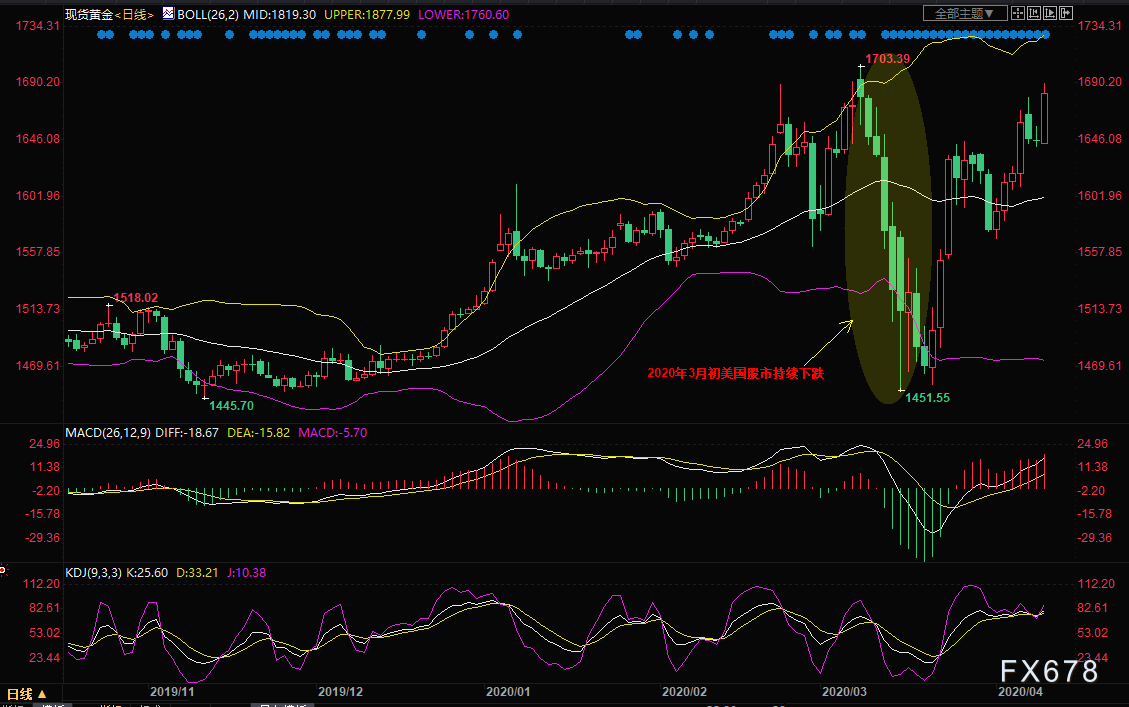The width and height of the screenshot is (1129, 707).
Task: Open the 全部主题 dropdown
Action: (965, 13)
